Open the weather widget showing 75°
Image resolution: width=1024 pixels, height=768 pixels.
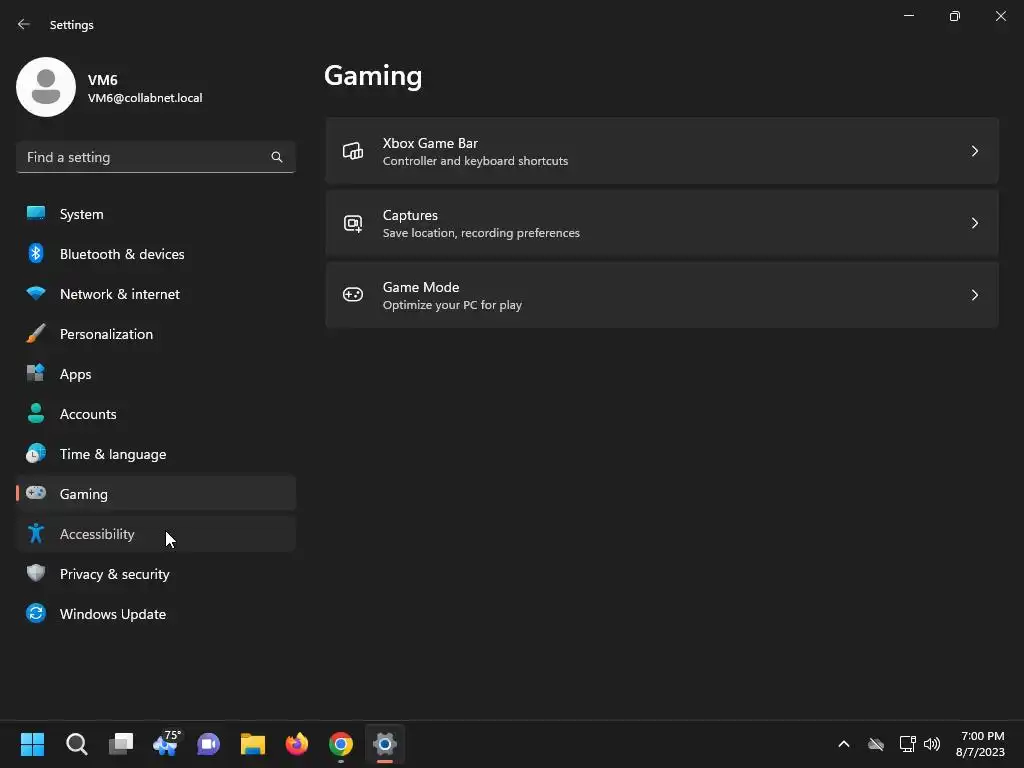tap(166, 743)
